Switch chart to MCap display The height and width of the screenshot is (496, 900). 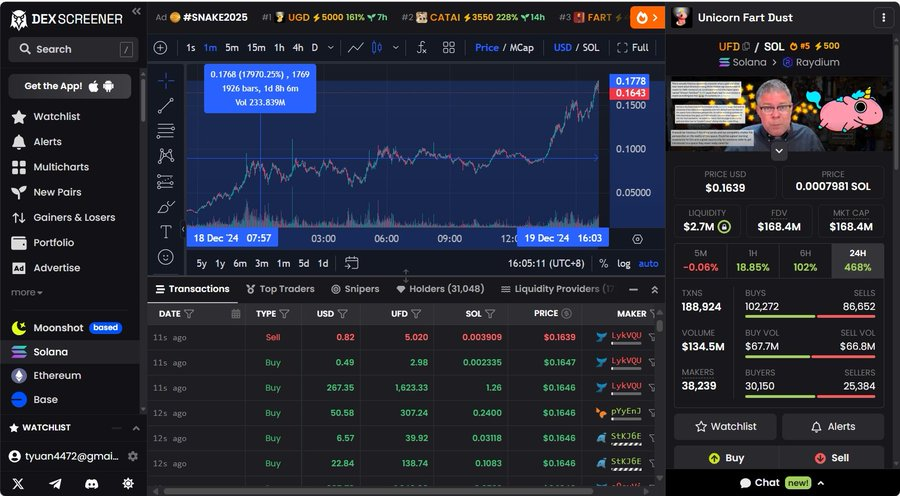point(522,48)
